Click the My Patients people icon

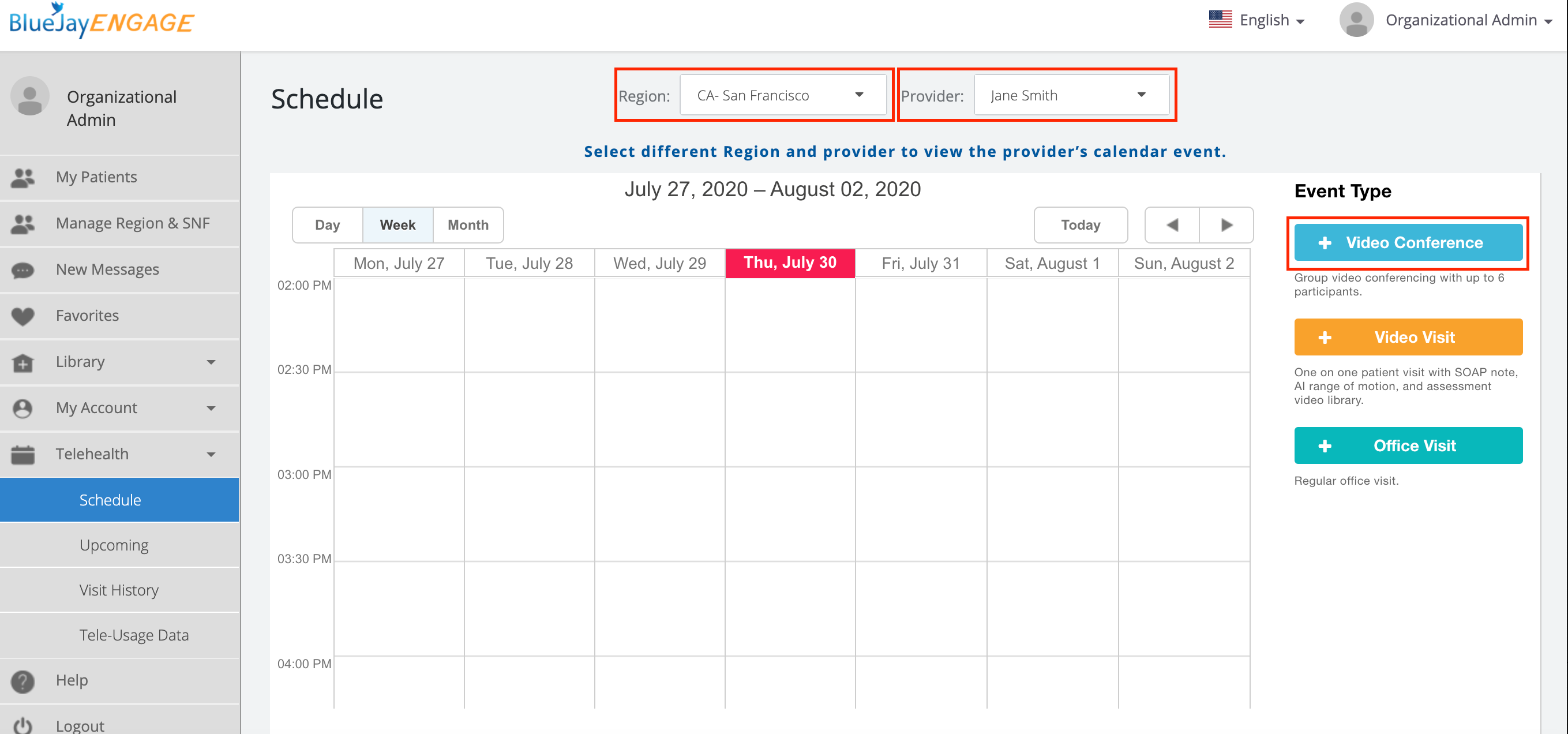click(23, 177)
